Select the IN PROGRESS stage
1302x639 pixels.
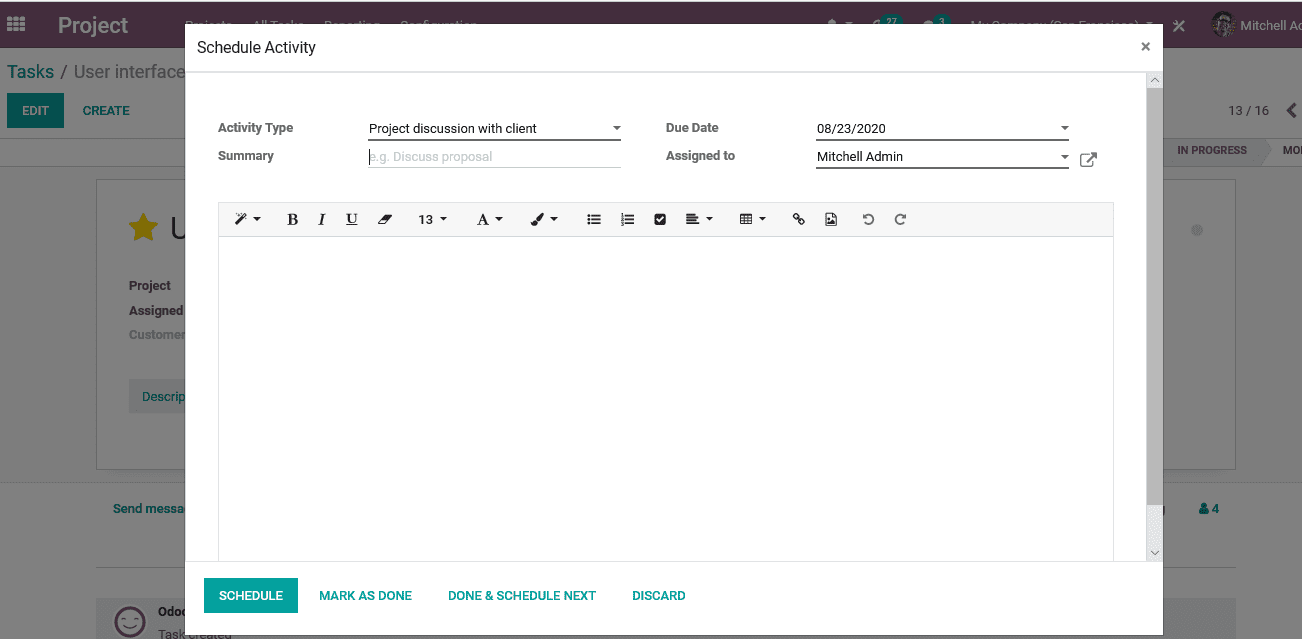[1211, 151]
